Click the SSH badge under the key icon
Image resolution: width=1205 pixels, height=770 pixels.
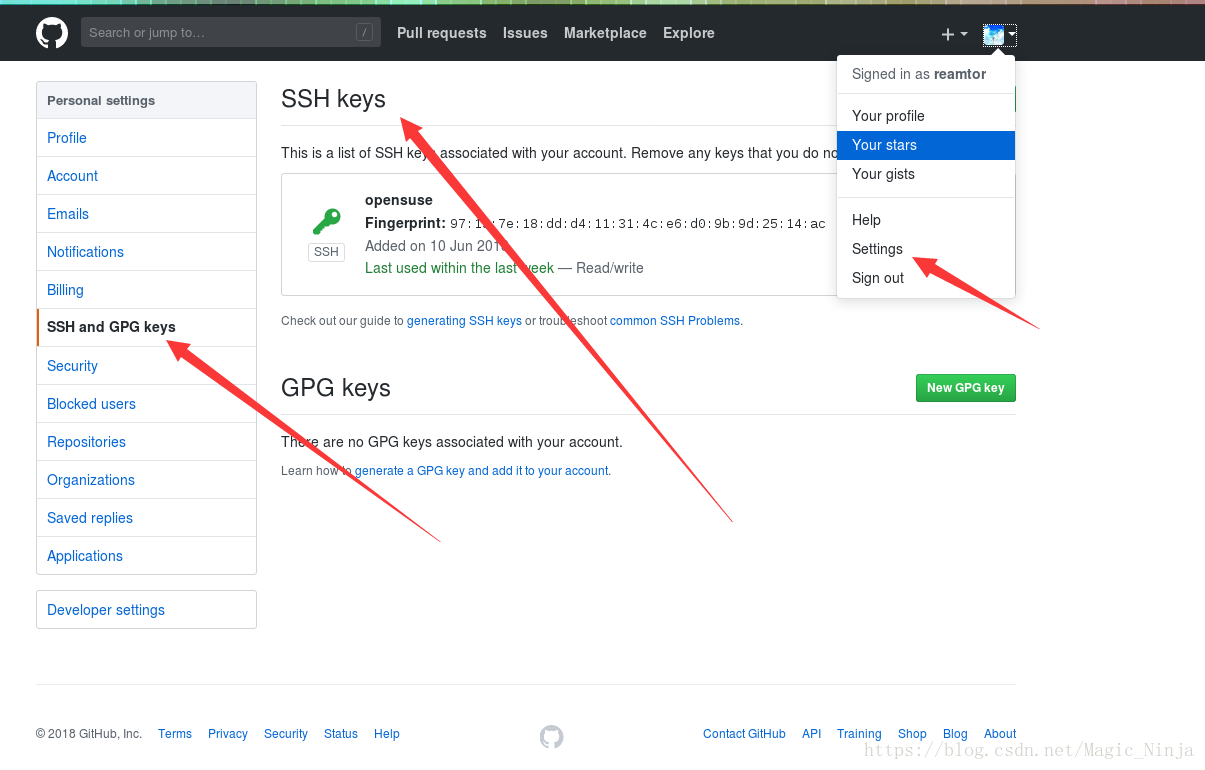coord(326,252)
